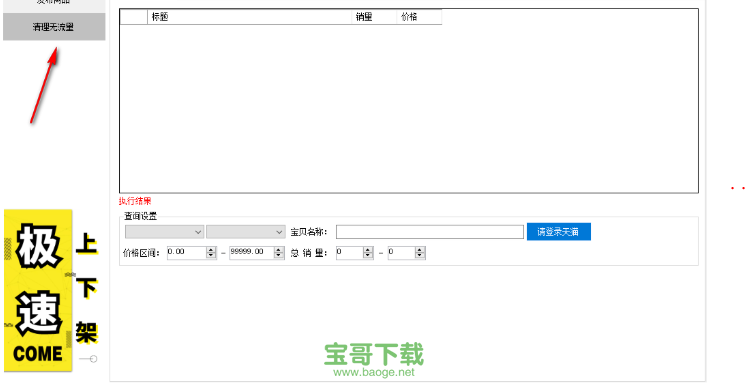749x384 pixels.
Task: Decrease the 99999.00 price with down arrow
Action: 279,256
